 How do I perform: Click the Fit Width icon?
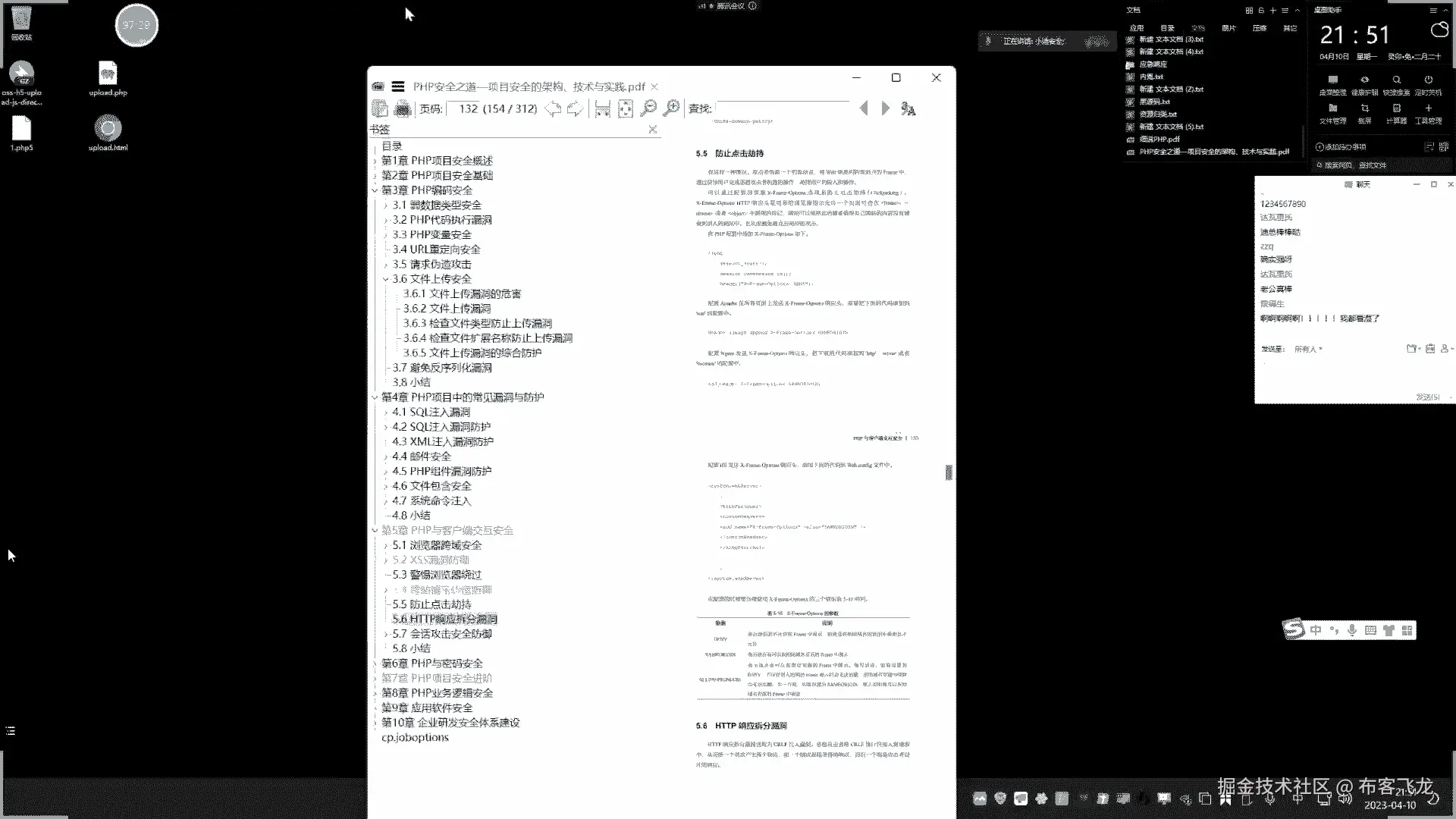click(603, 109)
